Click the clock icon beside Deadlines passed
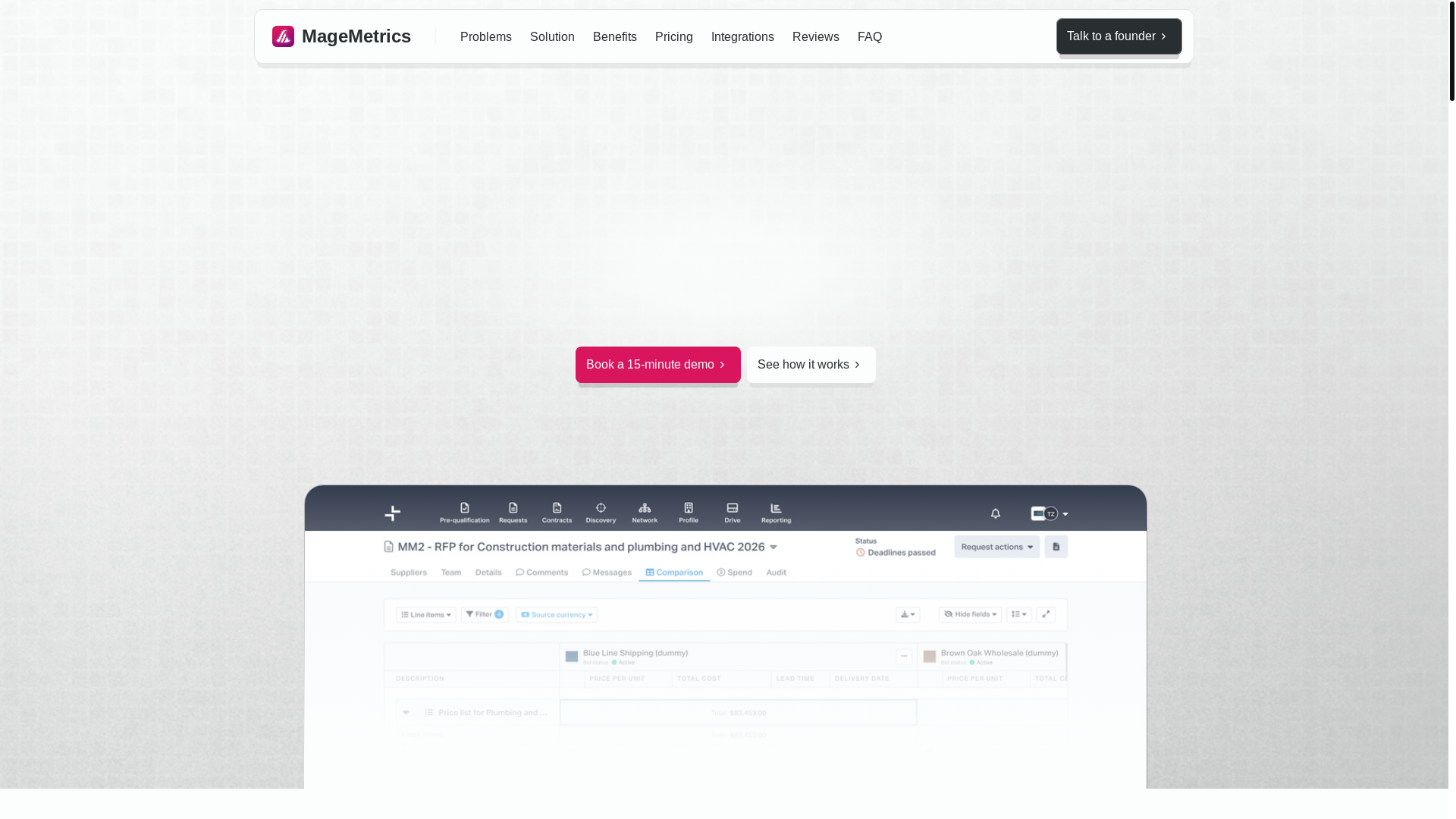The height and width of the screenshot is (819, 1456). 861,553
